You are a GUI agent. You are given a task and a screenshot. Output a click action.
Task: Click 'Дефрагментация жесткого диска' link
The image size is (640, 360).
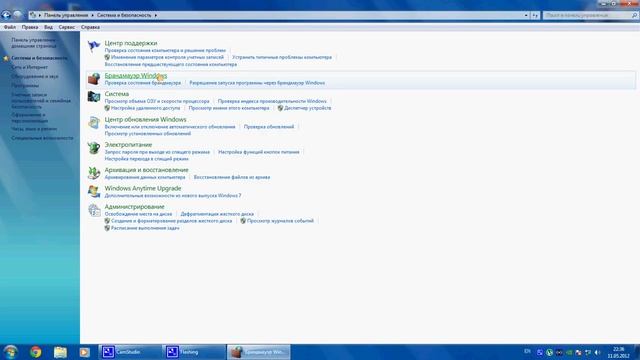pyautogui.click(x=217, y=214)
